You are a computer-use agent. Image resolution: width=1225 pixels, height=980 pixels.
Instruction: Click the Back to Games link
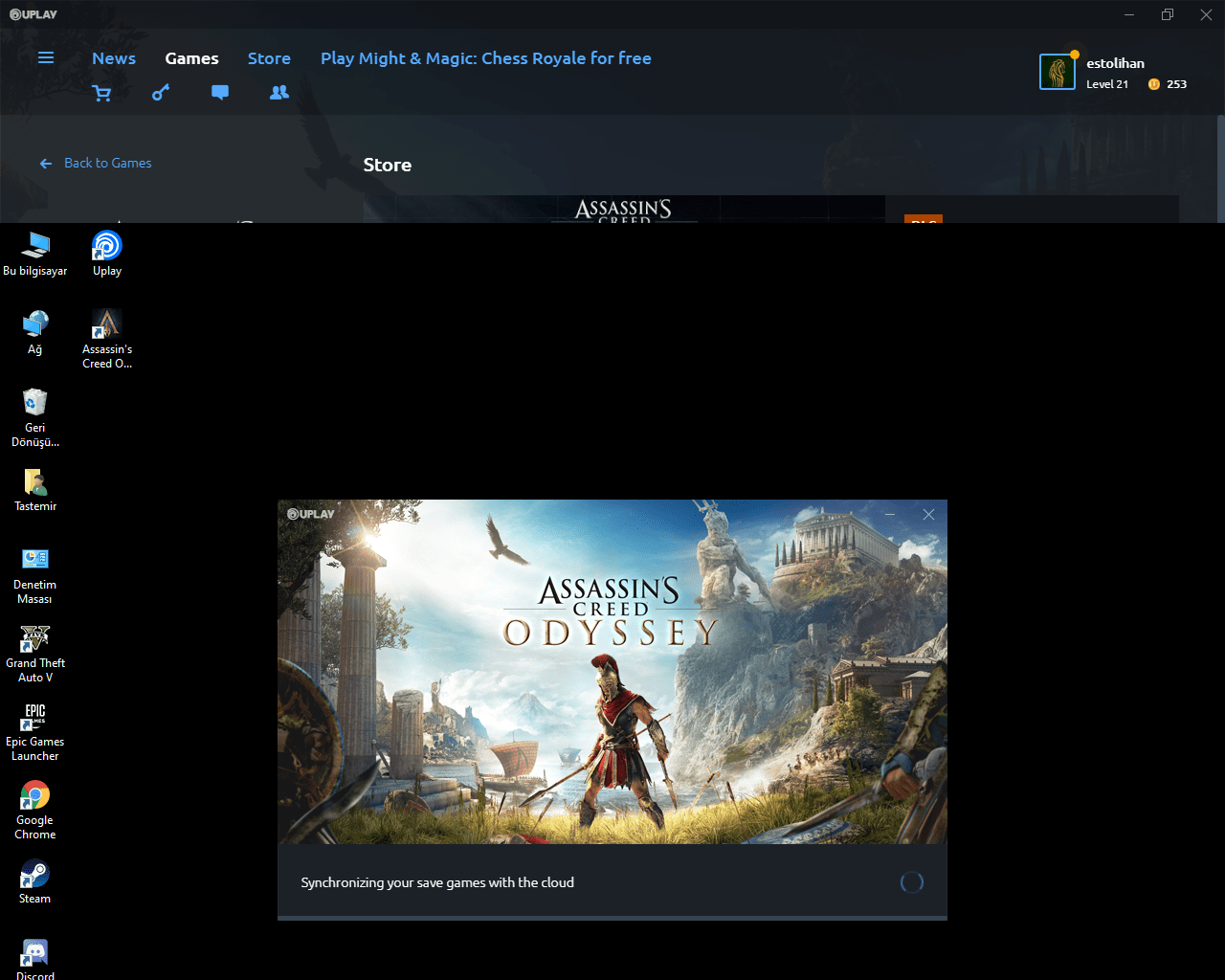point(108,164)
